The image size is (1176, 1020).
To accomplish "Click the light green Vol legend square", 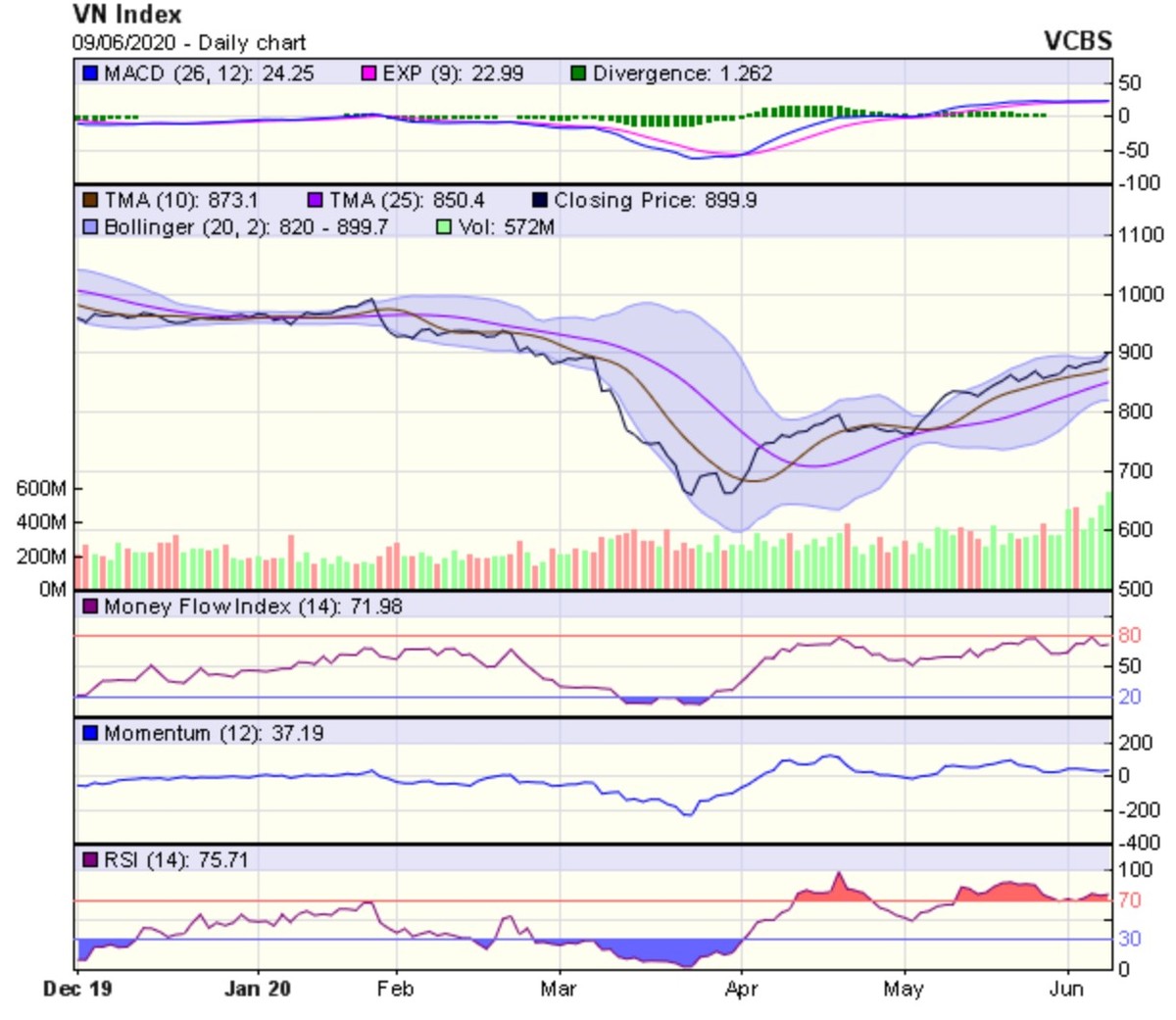I will click(x=444, y=227).
